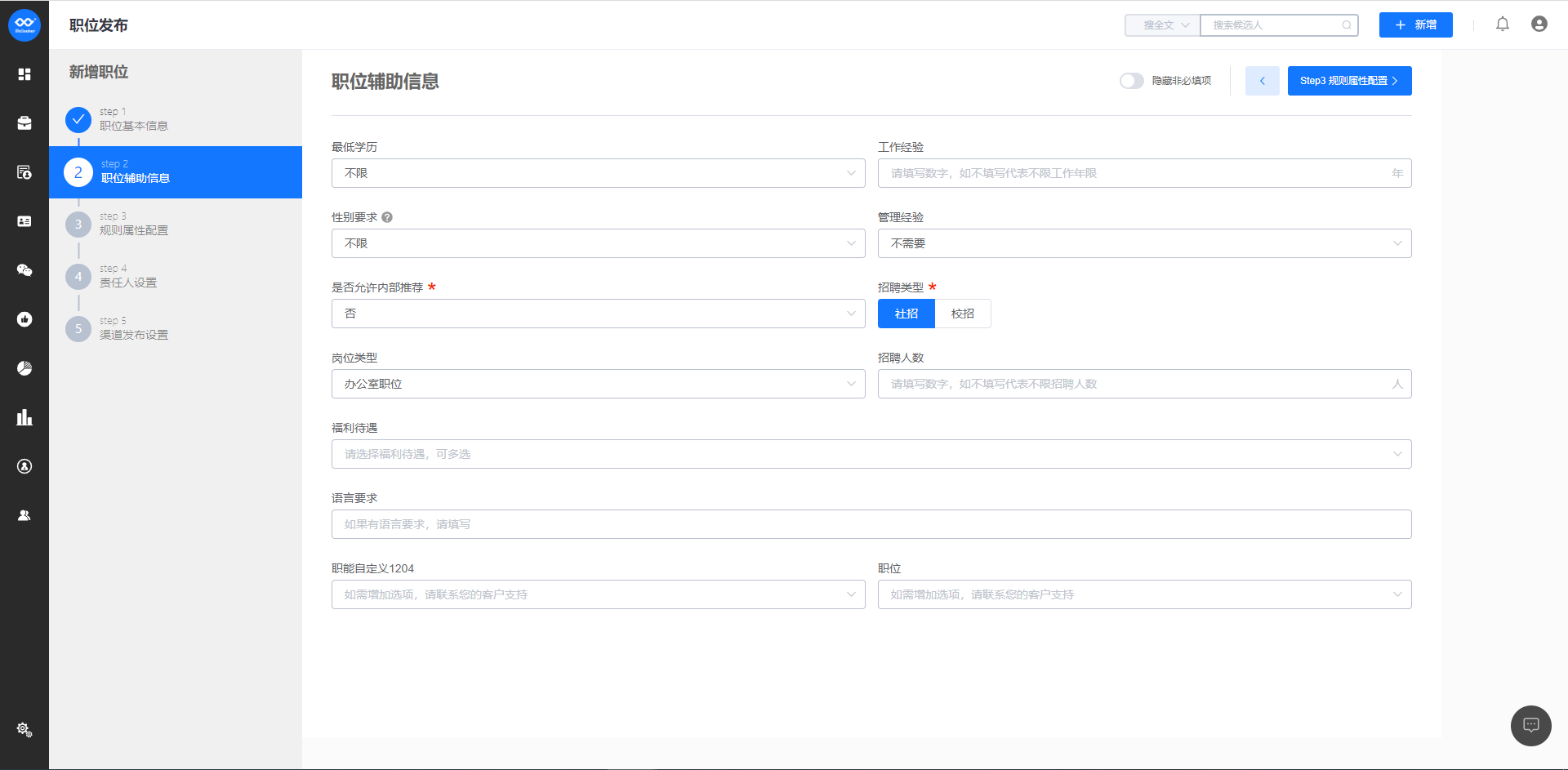1568x770 pixels.
Task: Click the Step3 规则属性配置 next button
Action: pos(1349,81)
